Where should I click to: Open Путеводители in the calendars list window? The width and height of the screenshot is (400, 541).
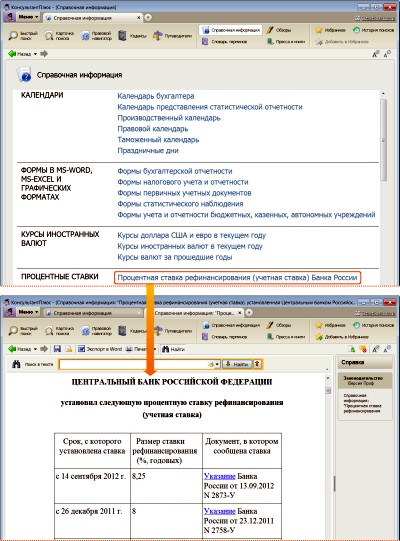point(172,35)
